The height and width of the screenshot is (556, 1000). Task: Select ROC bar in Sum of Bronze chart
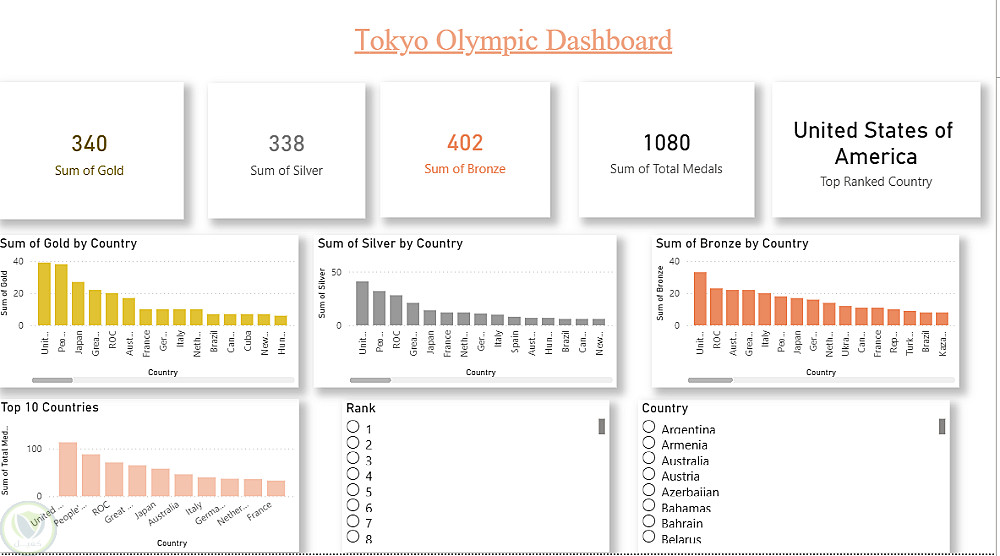tap(716, 307)
